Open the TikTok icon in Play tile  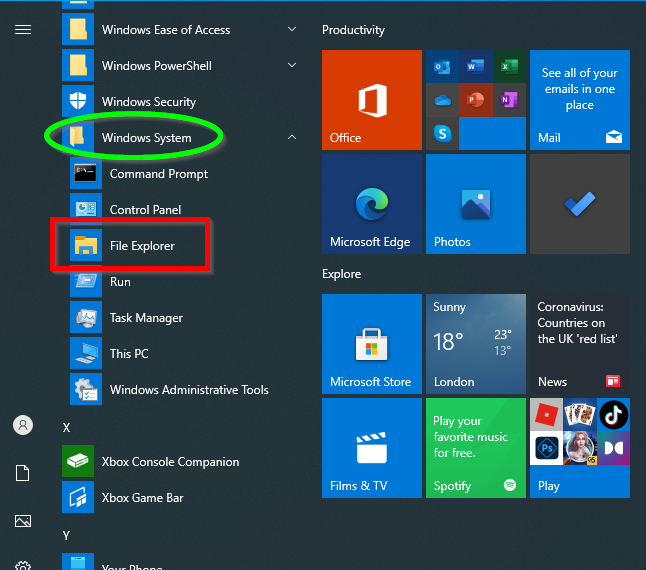(x=613, y=415)
